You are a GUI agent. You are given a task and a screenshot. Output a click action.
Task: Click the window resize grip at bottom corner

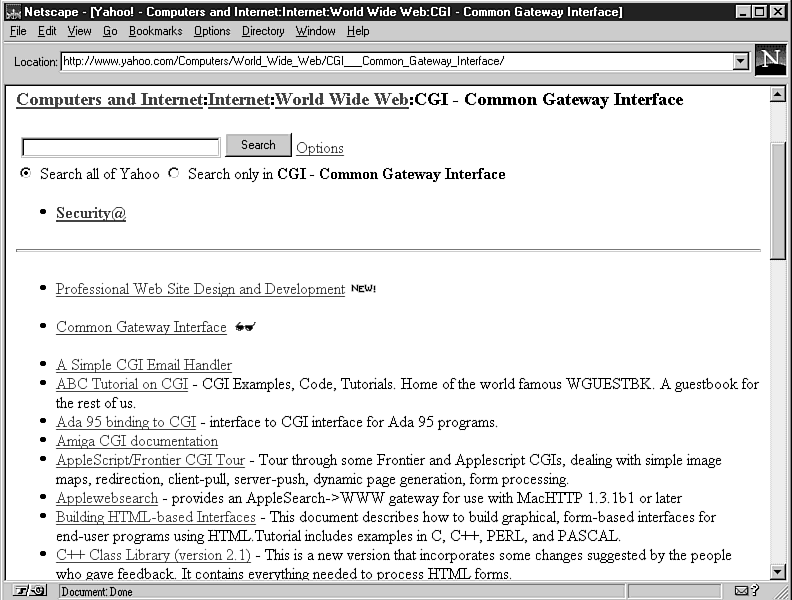[782, 591]
